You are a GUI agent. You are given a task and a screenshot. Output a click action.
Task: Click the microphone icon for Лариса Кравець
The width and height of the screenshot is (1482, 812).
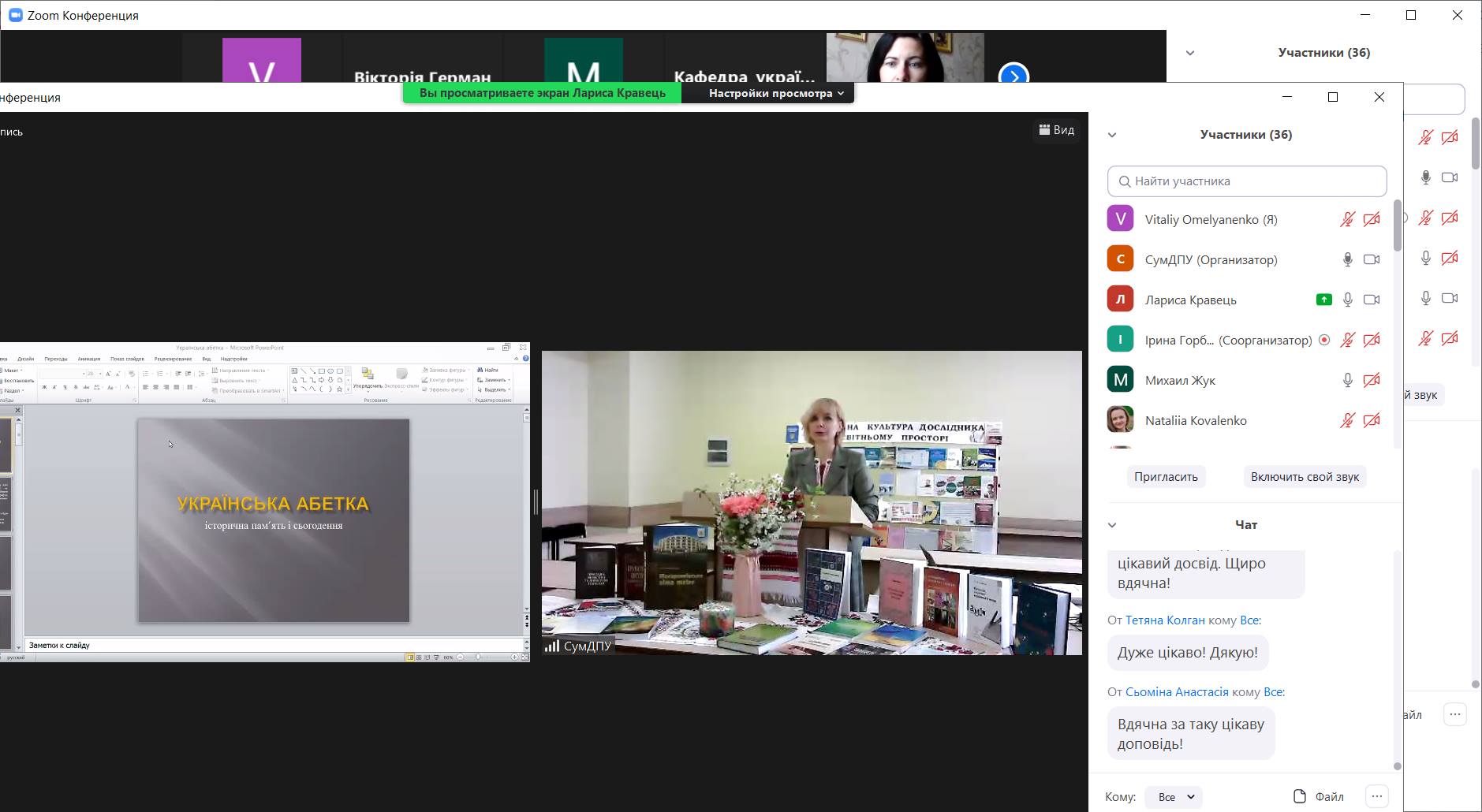(1348, 300)
